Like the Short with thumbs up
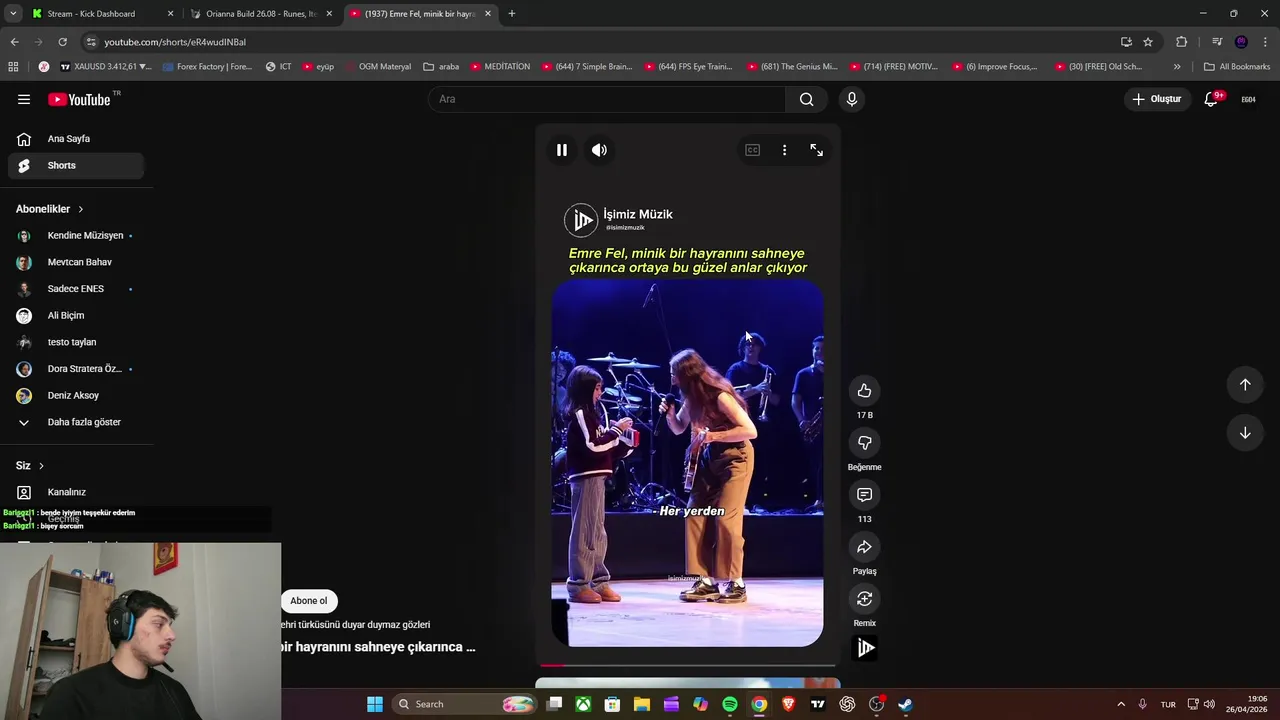The height and width of the screenshot is (720, 1280). 864,391
